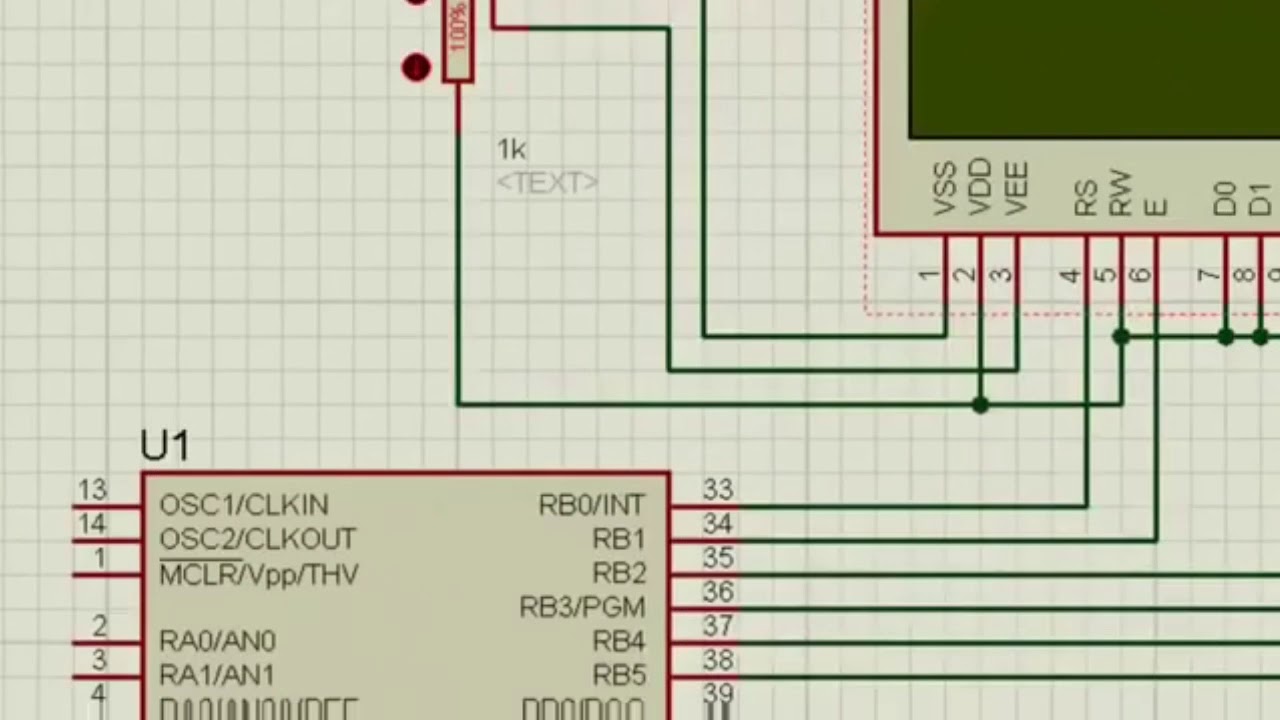1280x720 pixels.
Task: Click the RB2 pin label
Action: pyautogui.click(x=619, y=573)
